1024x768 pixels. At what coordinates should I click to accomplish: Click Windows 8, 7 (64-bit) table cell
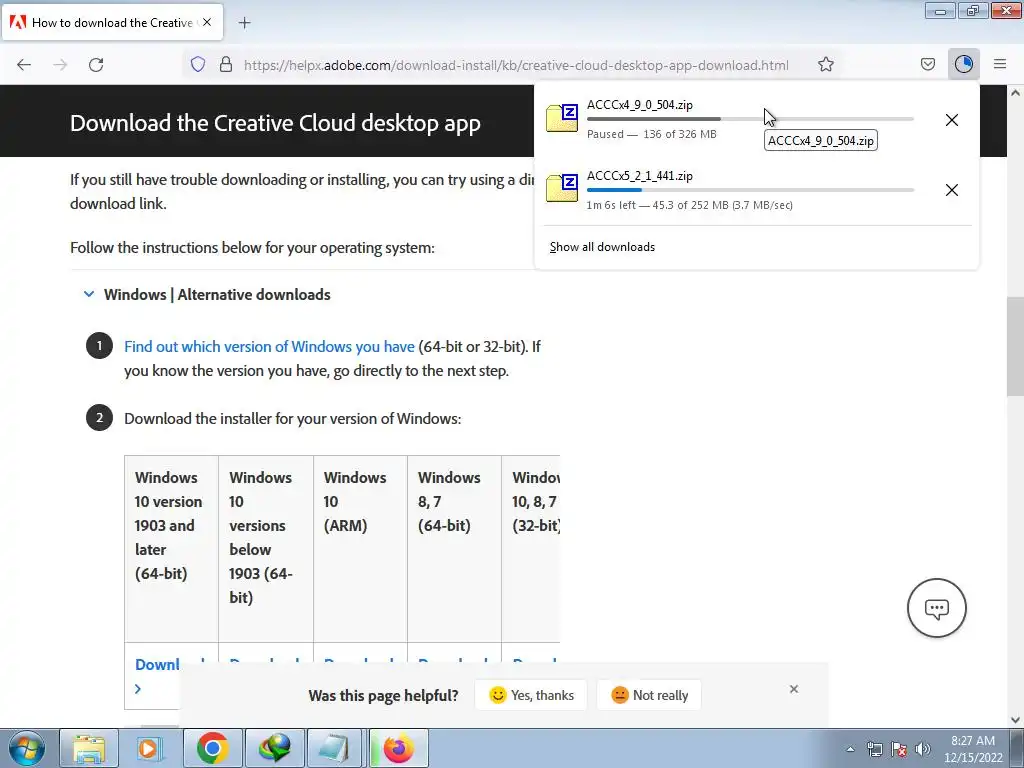point(455,549)
